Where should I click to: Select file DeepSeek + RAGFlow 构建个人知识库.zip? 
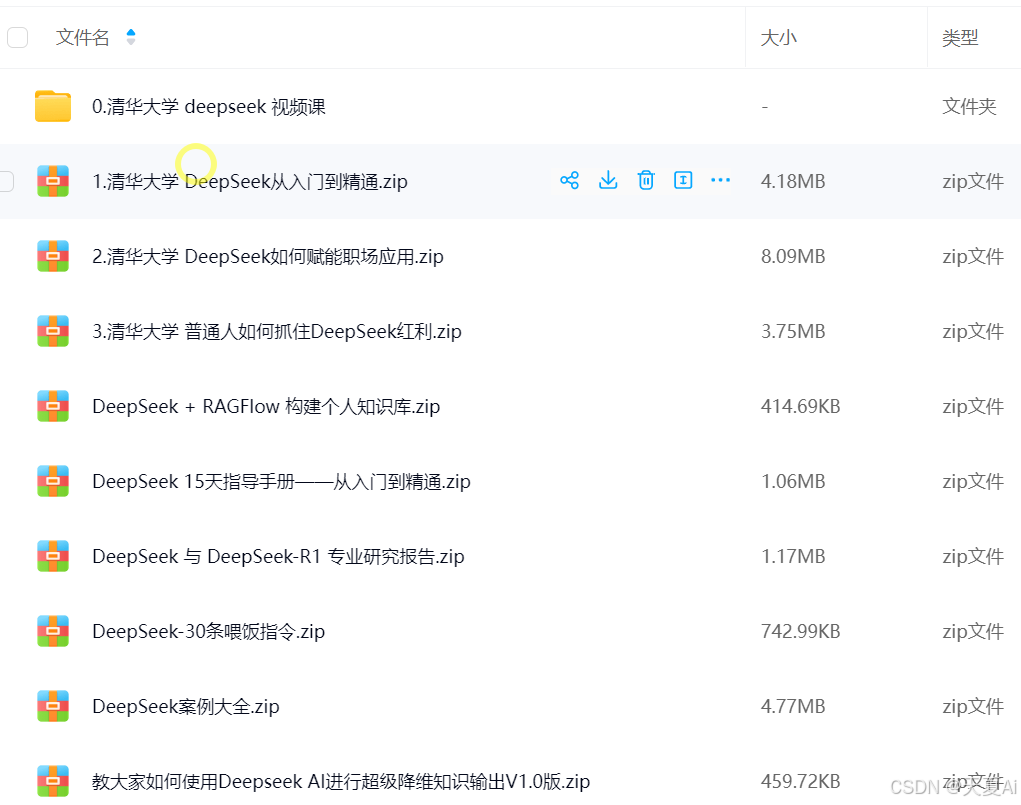coord(266,406)
